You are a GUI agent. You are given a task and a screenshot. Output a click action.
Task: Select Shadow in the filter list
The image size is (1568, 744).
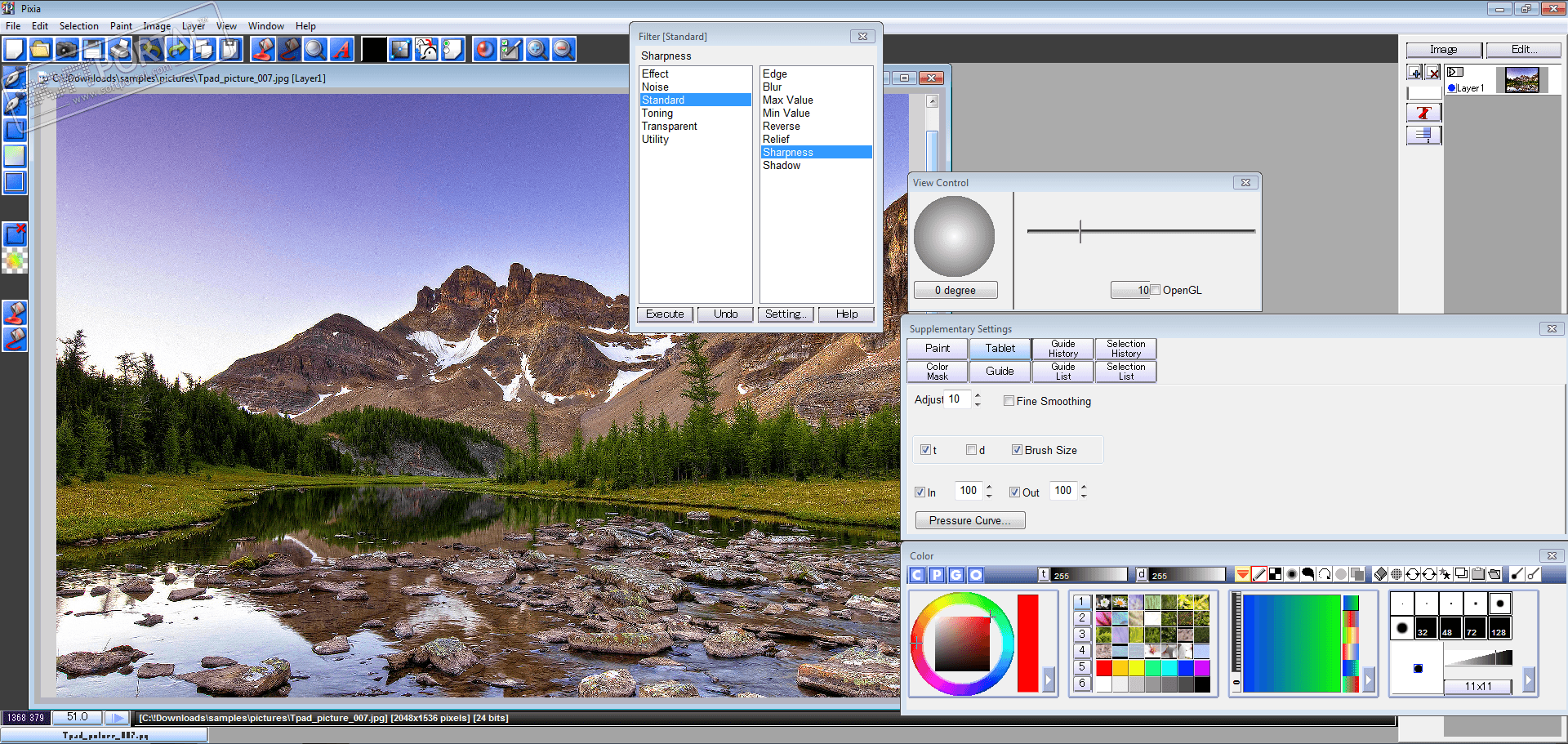click(x=816, y=165)
